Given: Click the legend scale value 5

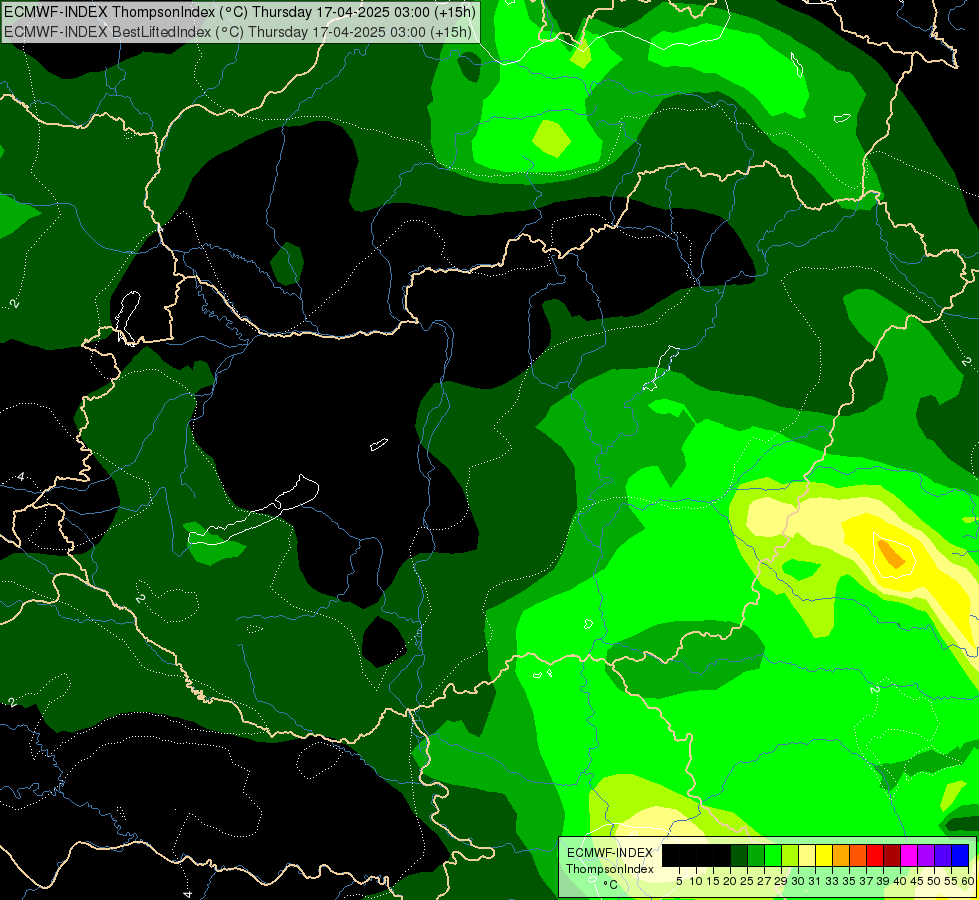Looking at the screenshot, I should point(679,881).
